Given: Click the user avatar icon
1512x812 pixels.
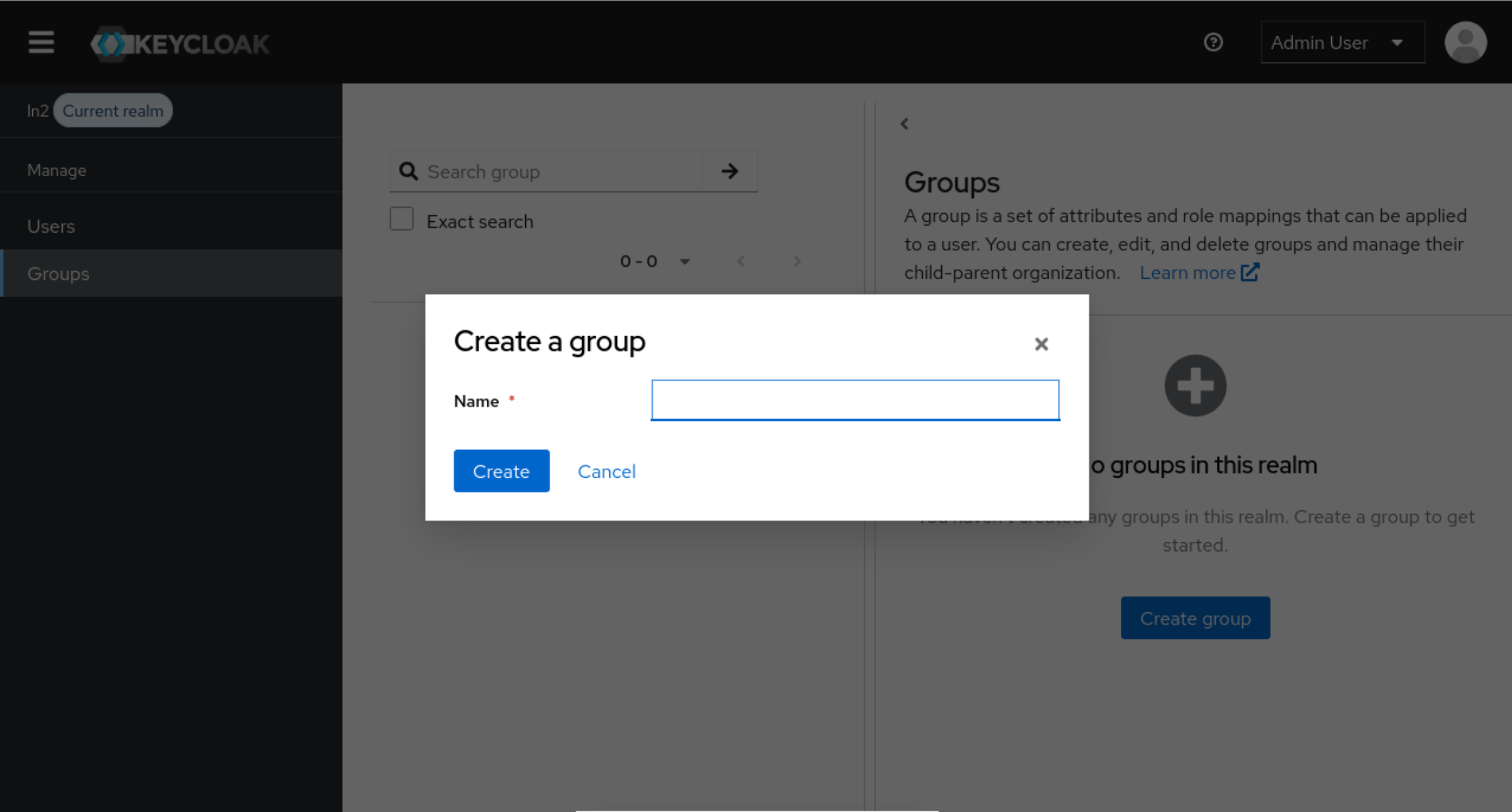Looking at the screenshot, I should pos(1465,42).
